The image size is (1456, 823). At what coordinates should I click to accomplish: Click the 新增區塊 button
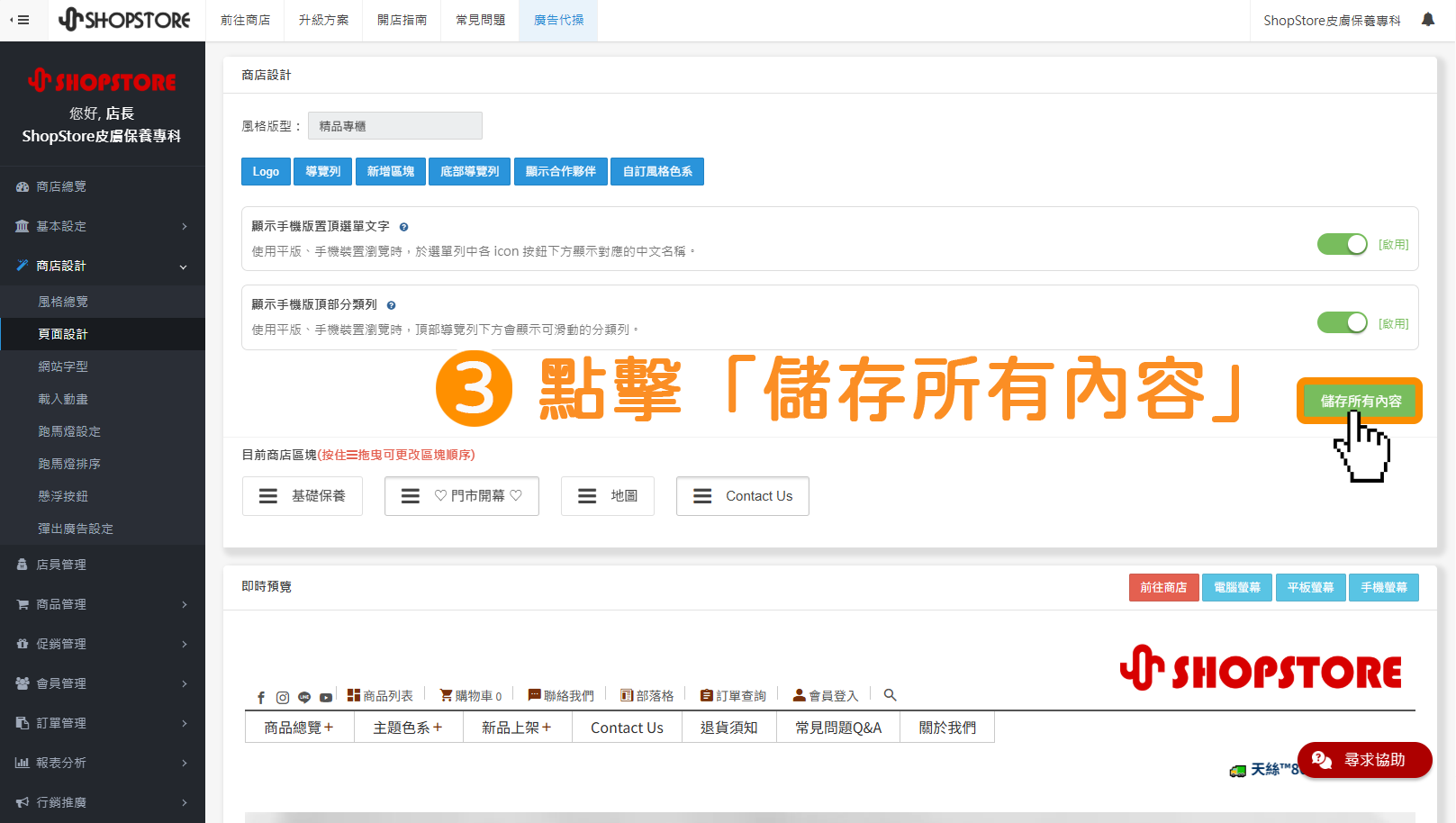pos(391,171)
